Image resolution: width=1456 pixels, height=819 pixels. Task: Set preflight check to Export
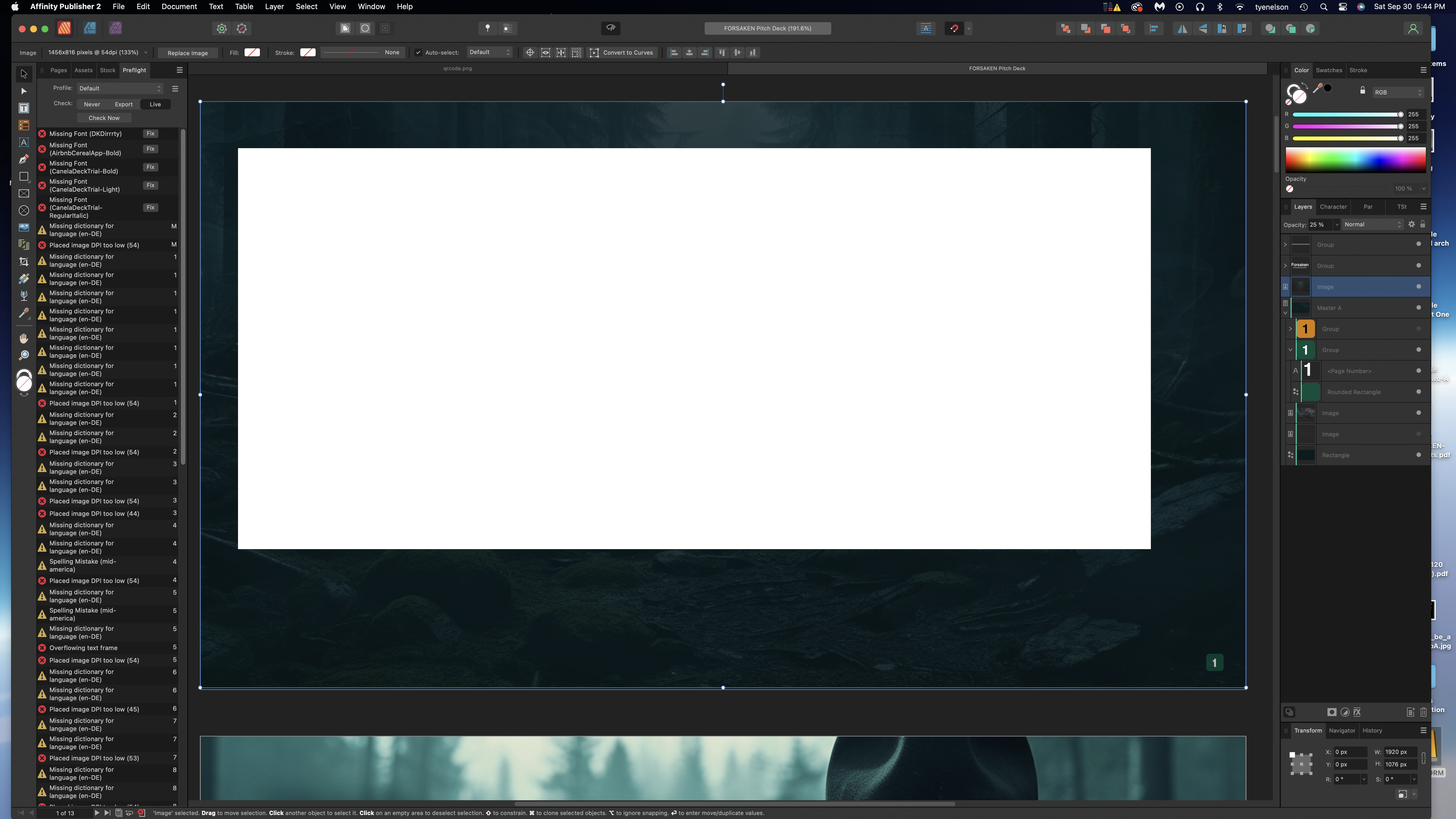(x=123, y=105)
